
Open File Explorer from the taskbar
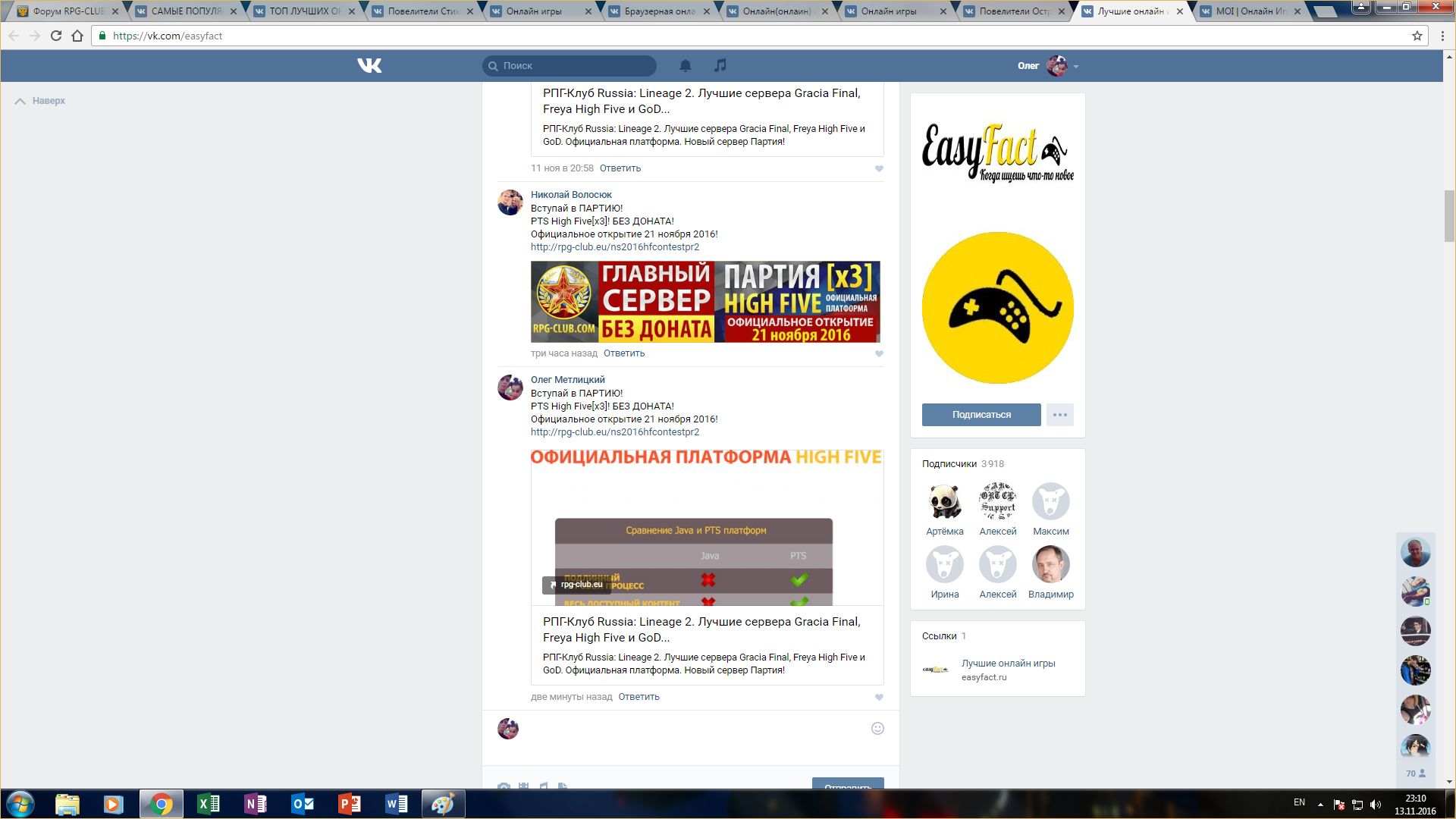click(67, 804)
